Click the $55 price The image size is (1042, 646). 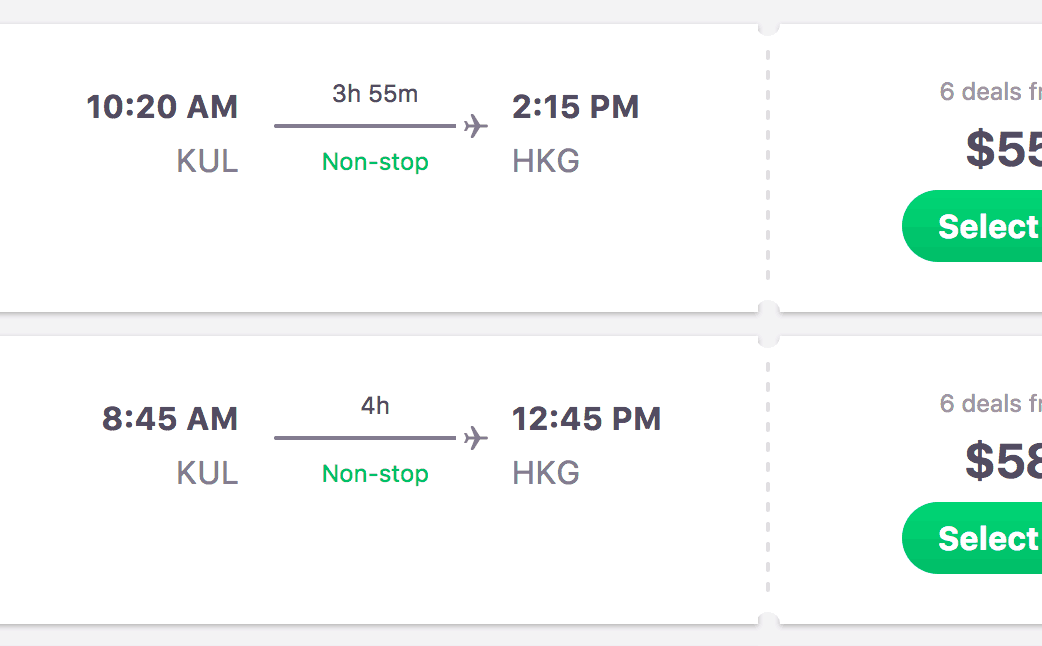coord(1003,150)
